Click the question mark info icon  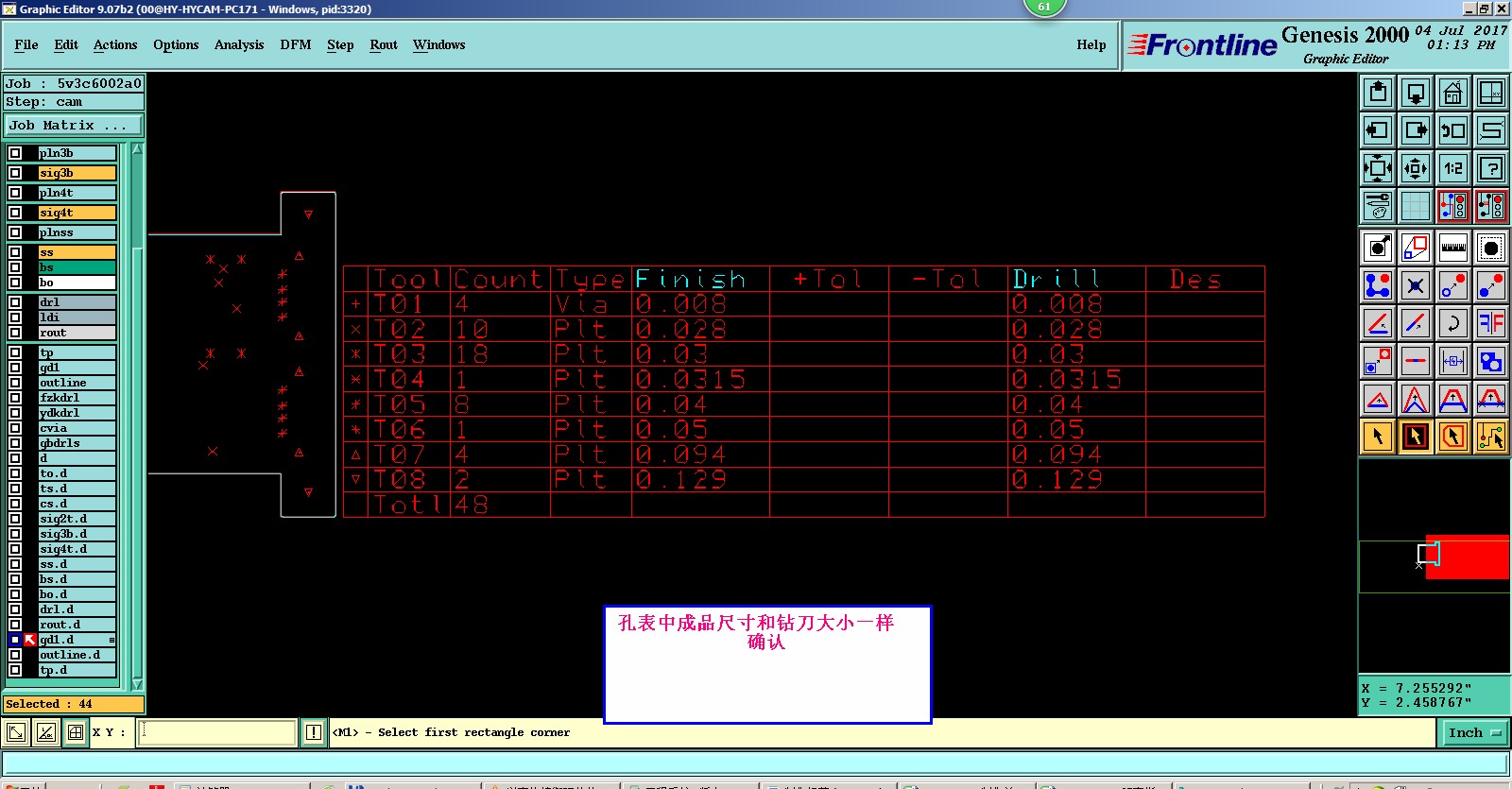click(1491, 168)
